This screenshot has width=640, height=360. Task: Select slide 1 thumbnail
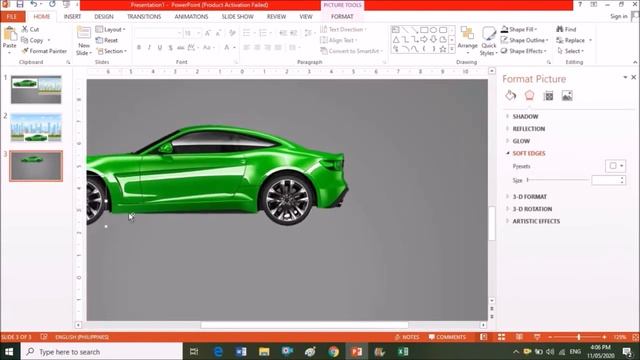36,89
